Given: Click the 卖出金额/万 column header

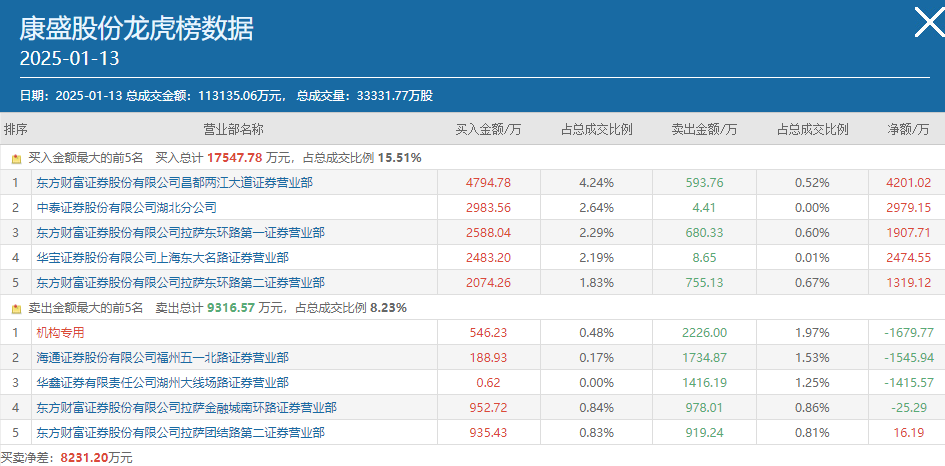Looking at the screenshot, I should 705,130.
